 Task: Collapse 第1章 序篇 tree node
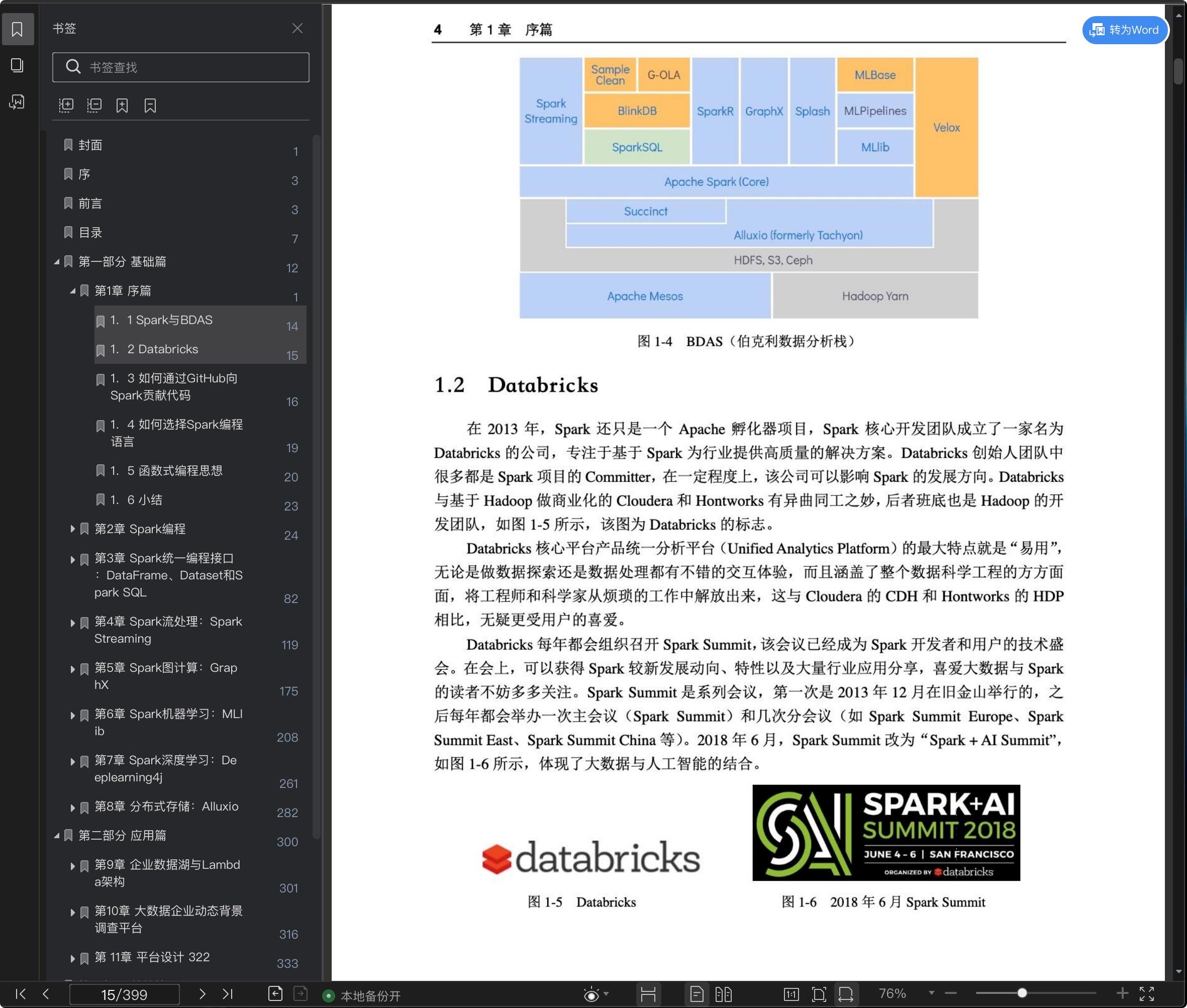[x=72, y=291]
